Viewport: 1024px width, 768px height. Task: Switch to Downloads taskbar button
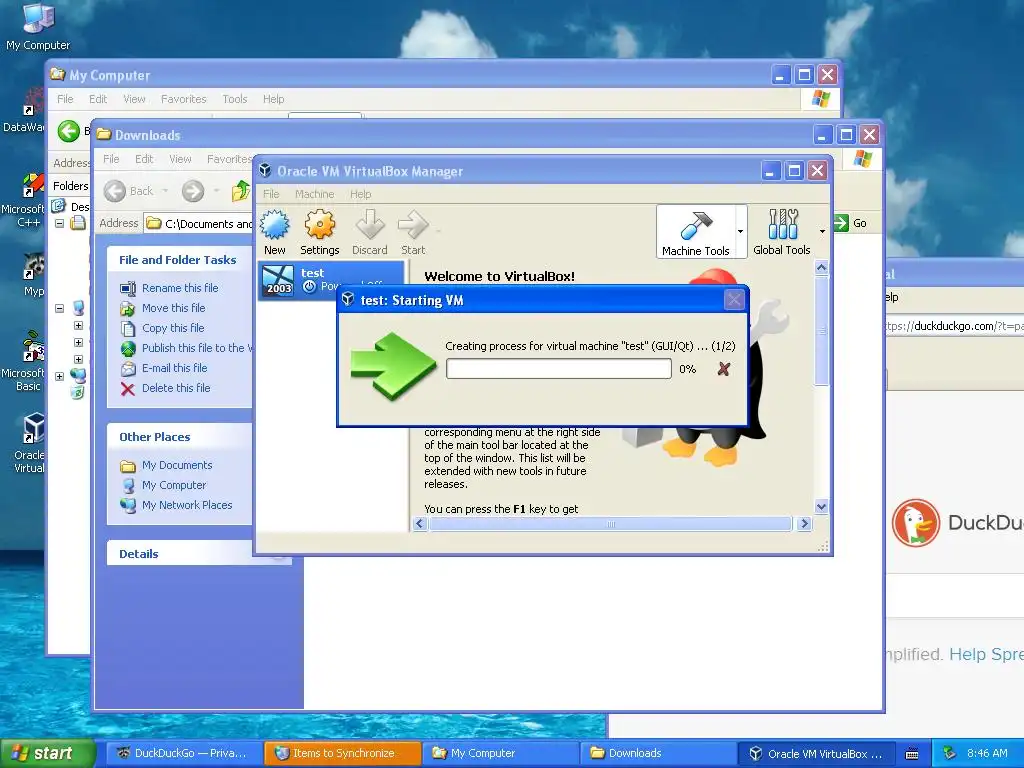658,754
